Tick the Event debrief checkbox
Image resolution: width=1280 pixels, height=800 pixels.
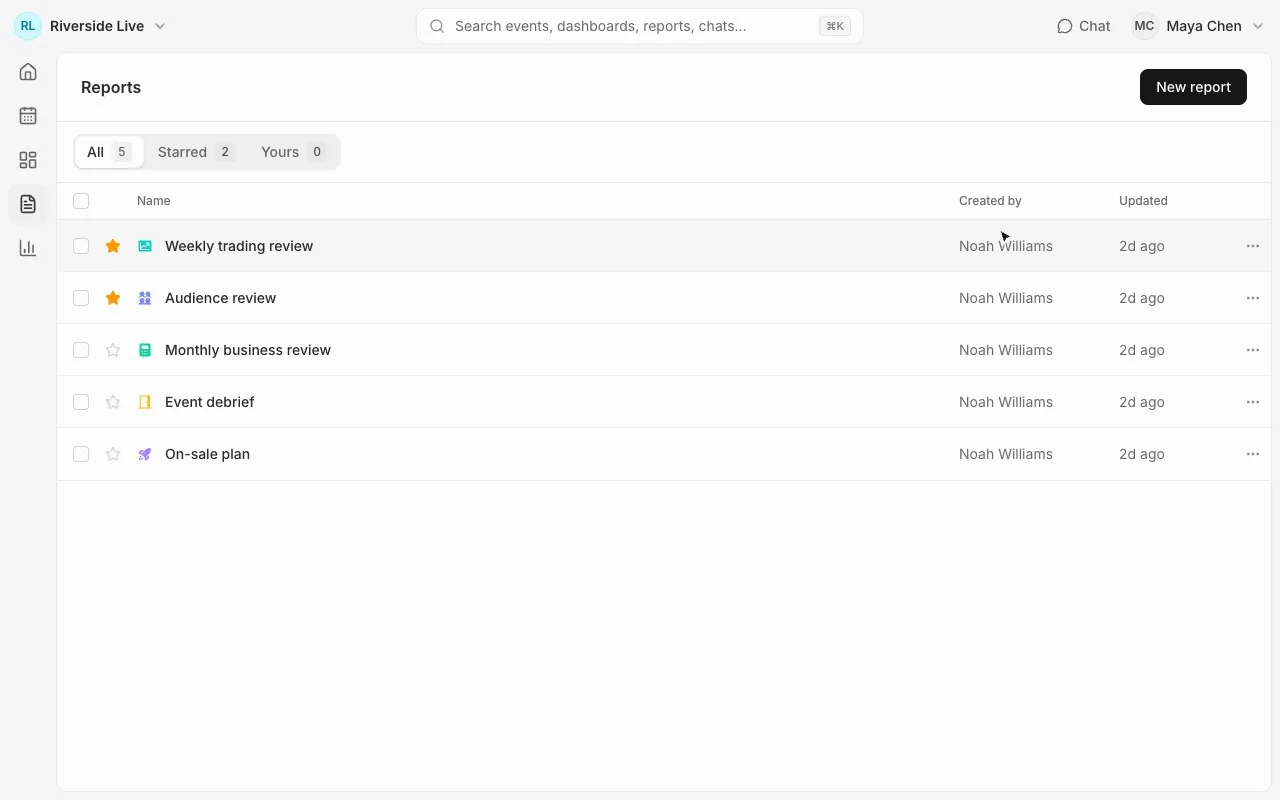click(x=81, y=402)
